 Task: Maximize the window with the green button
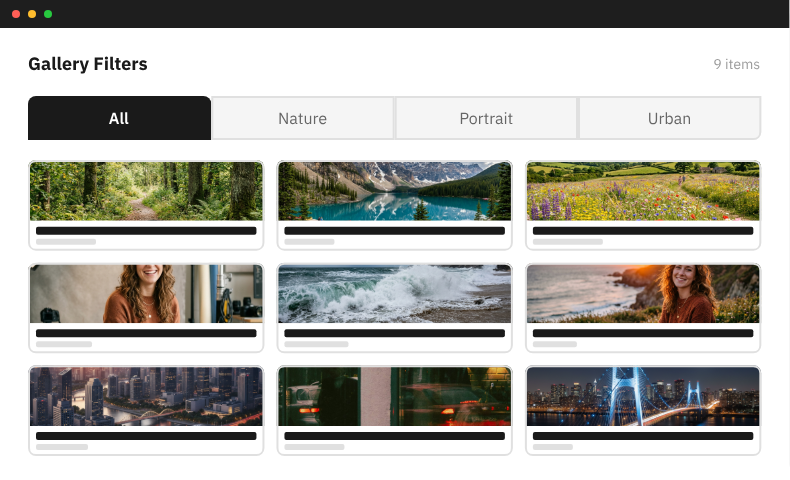(48, 14)
